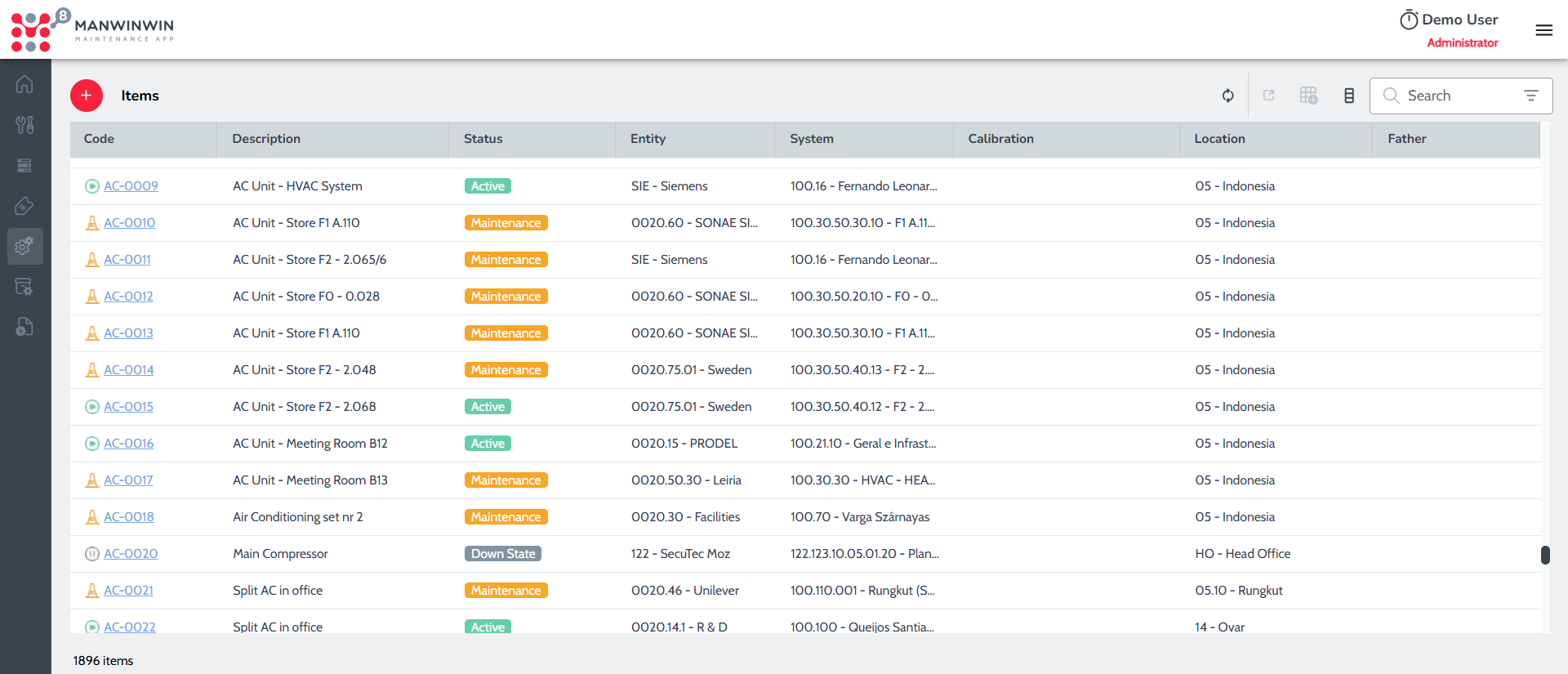Open the table column settings icon
Screen dimensions: 1568x674
coord(1308,96)
